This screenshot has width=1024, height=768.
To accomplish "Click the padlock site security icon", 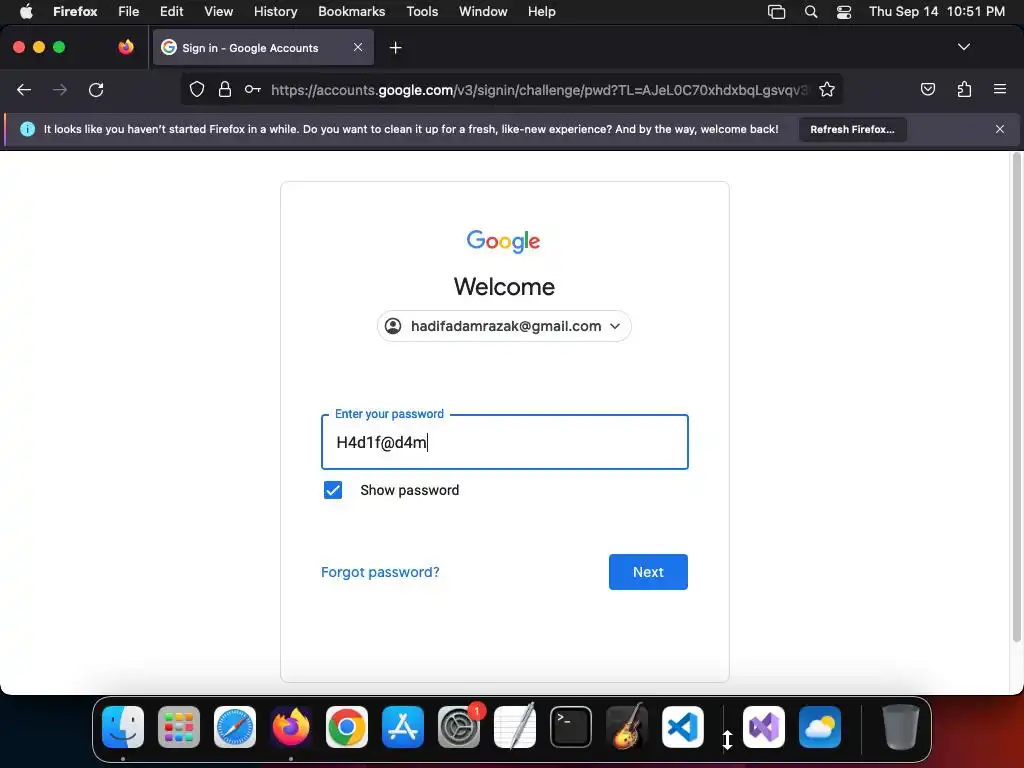I will point(225,89).
